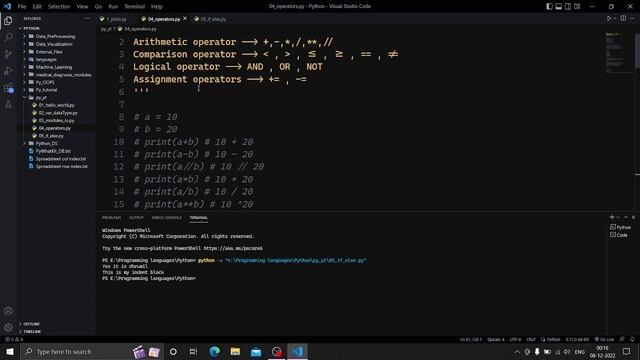Open Explorer panel more actions ellipsis
640x360 pixels.
[x=87, y=18]
